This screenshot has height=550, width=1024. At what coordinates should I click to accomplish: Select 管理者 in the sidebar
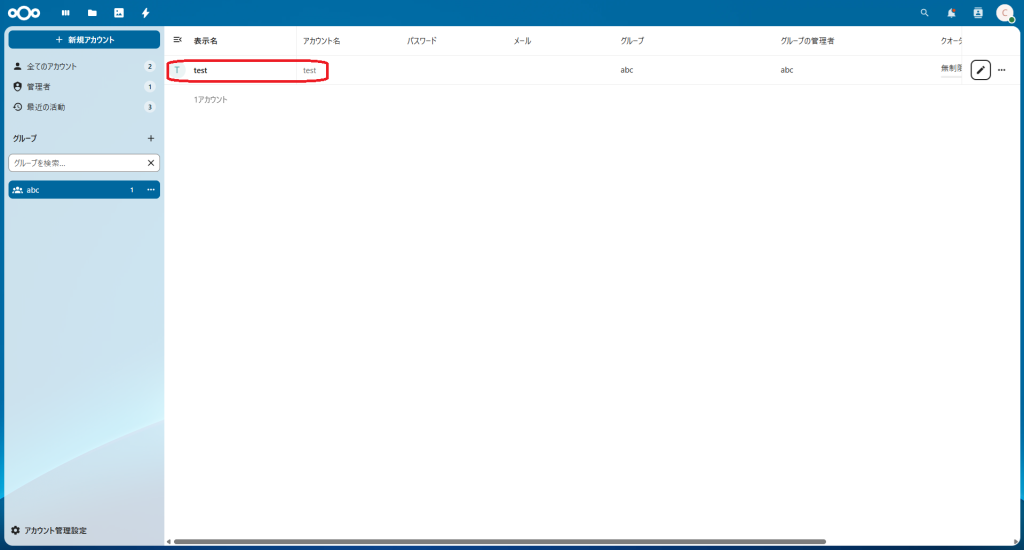[x=40, y=87]
